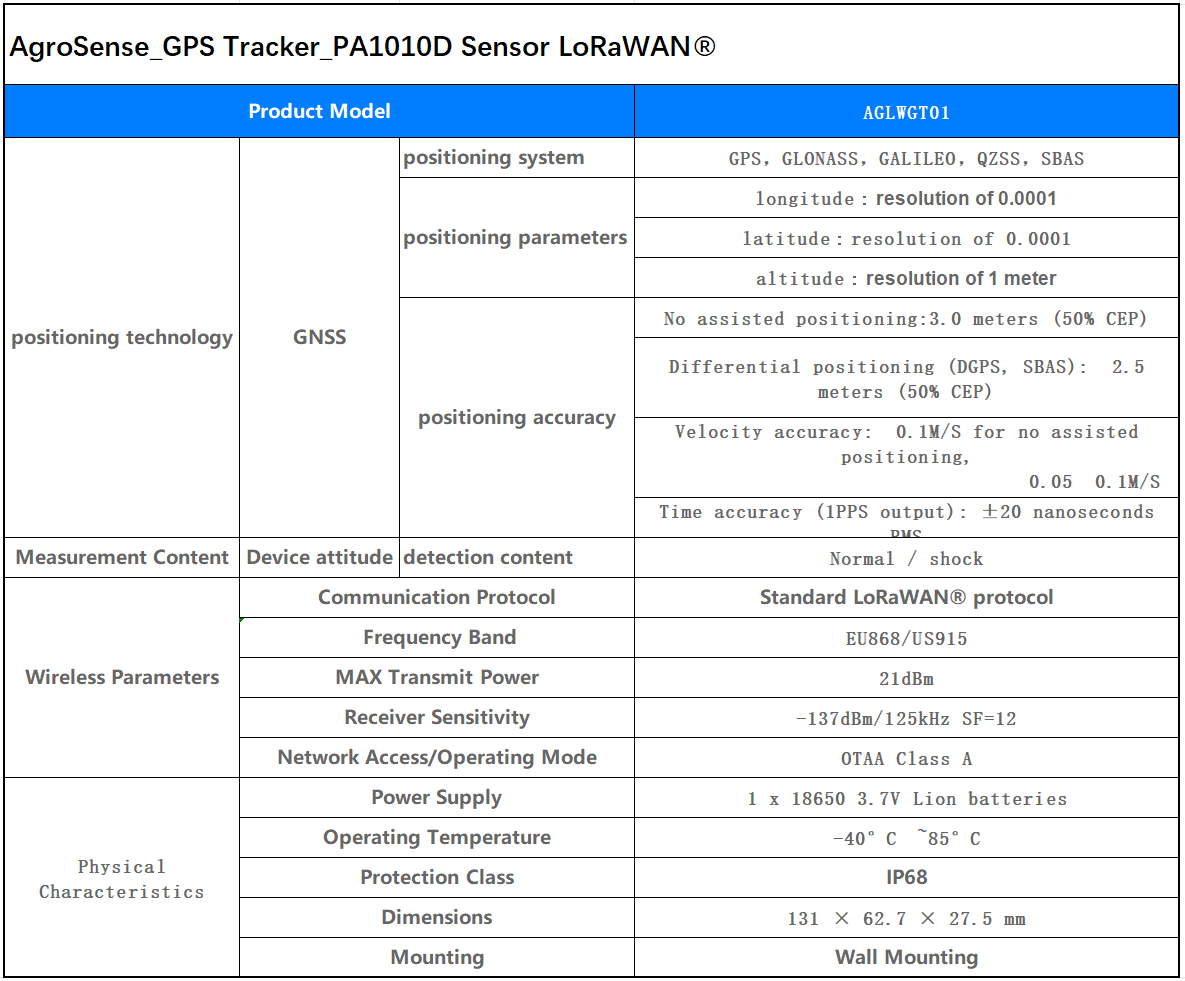Click the positioning system label
The width and height of the screenshot is (1185, 981).
[x=517, y=158]
